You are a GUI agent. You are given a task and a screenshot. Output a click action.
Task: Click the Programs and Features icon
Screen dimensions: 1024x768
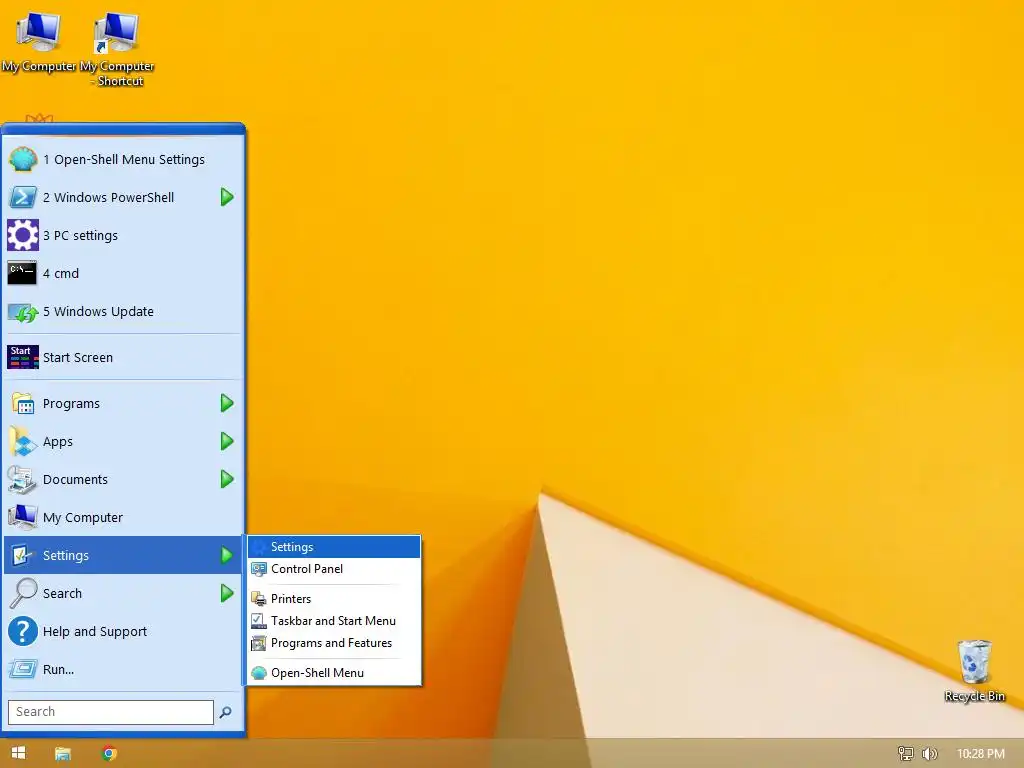(x=259, y=643)
